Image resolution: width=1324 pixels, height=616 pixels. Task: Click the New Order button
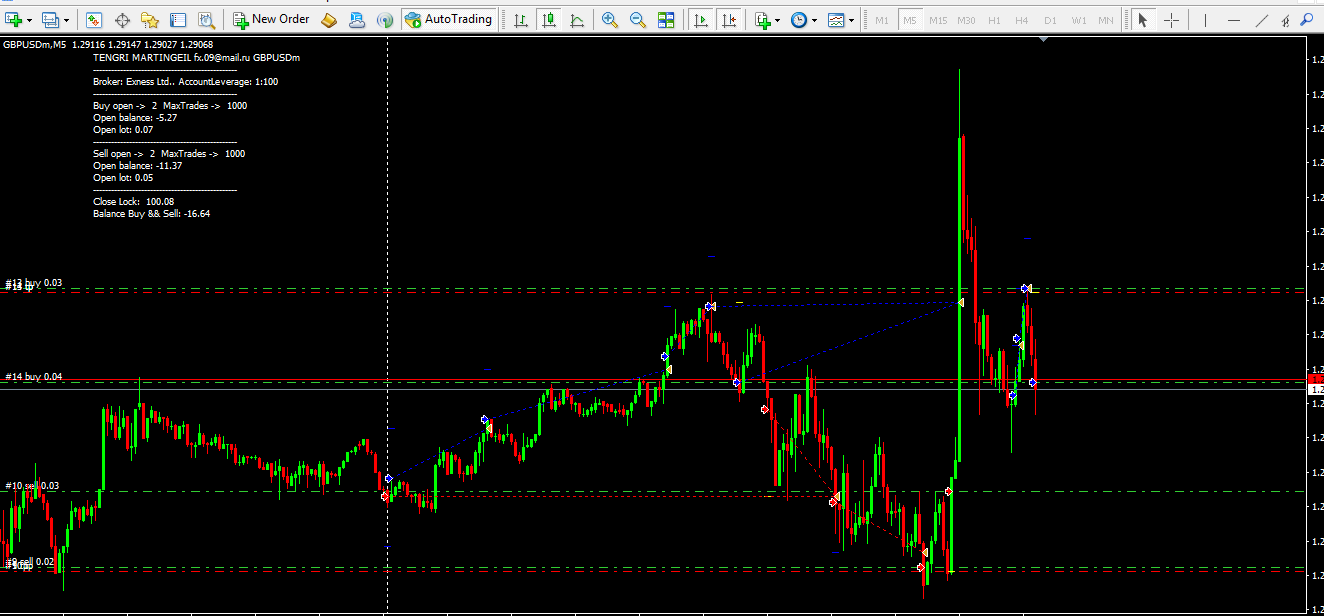click(x=271, y=19)
